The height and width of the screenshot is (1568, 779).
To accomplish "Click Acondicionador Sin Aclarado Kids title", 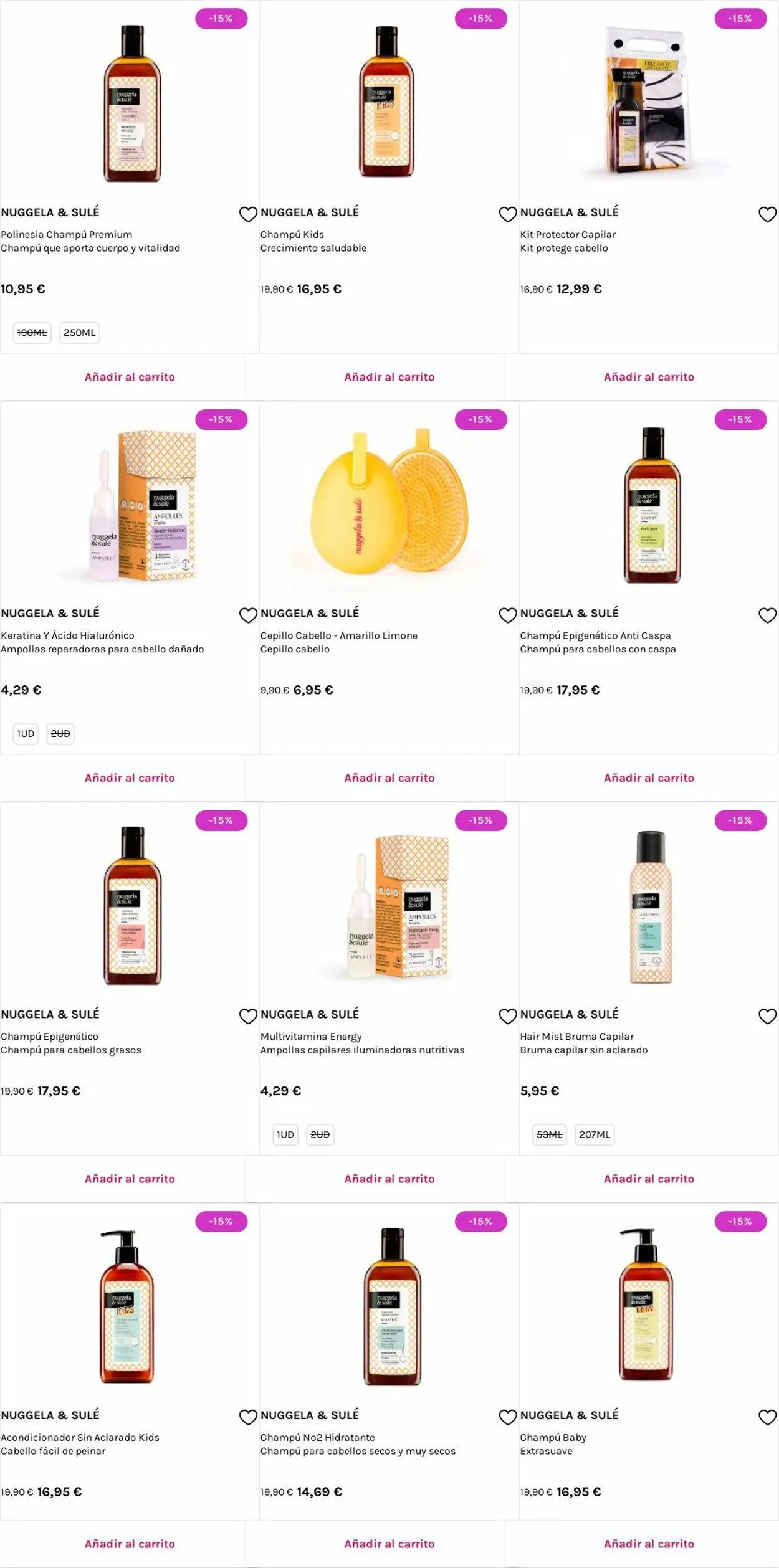I will (80, 1438).
